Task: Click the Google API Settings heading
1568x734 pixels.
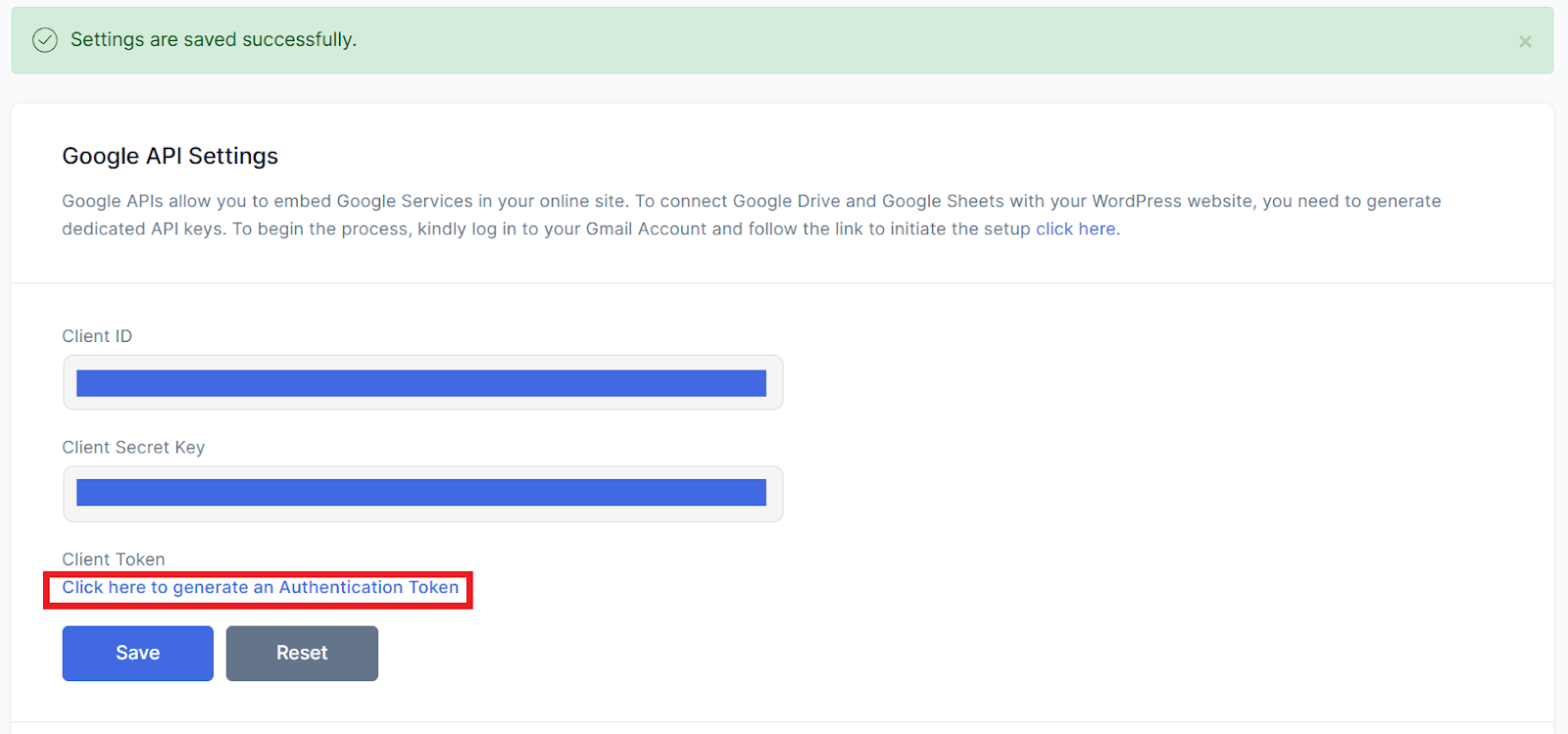Action: click(170, 156)
